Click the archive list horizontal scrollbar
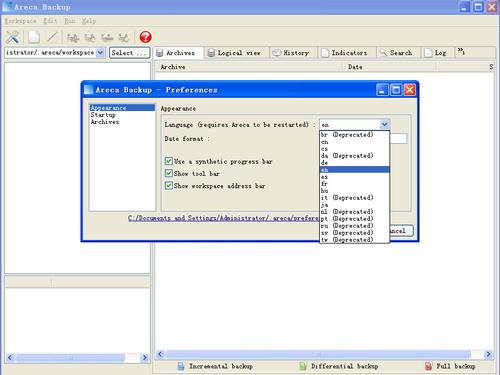Screen dimensions: 500x375 (324, 354)
